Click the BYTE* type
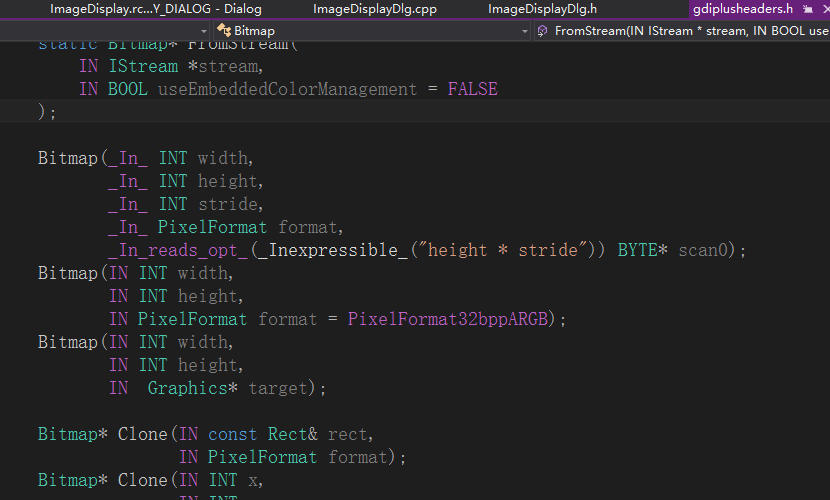Viewport: 830px width, 500px height. [x=643, y=250]
